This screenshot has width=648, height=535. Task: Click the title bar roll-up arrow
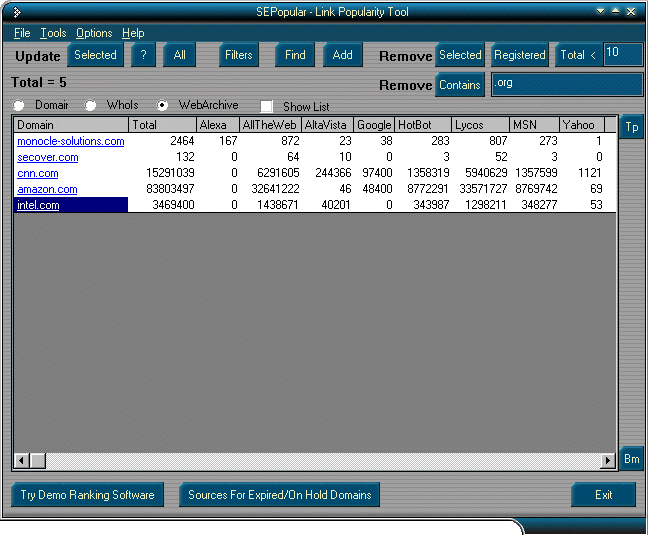tap(615, 12)
